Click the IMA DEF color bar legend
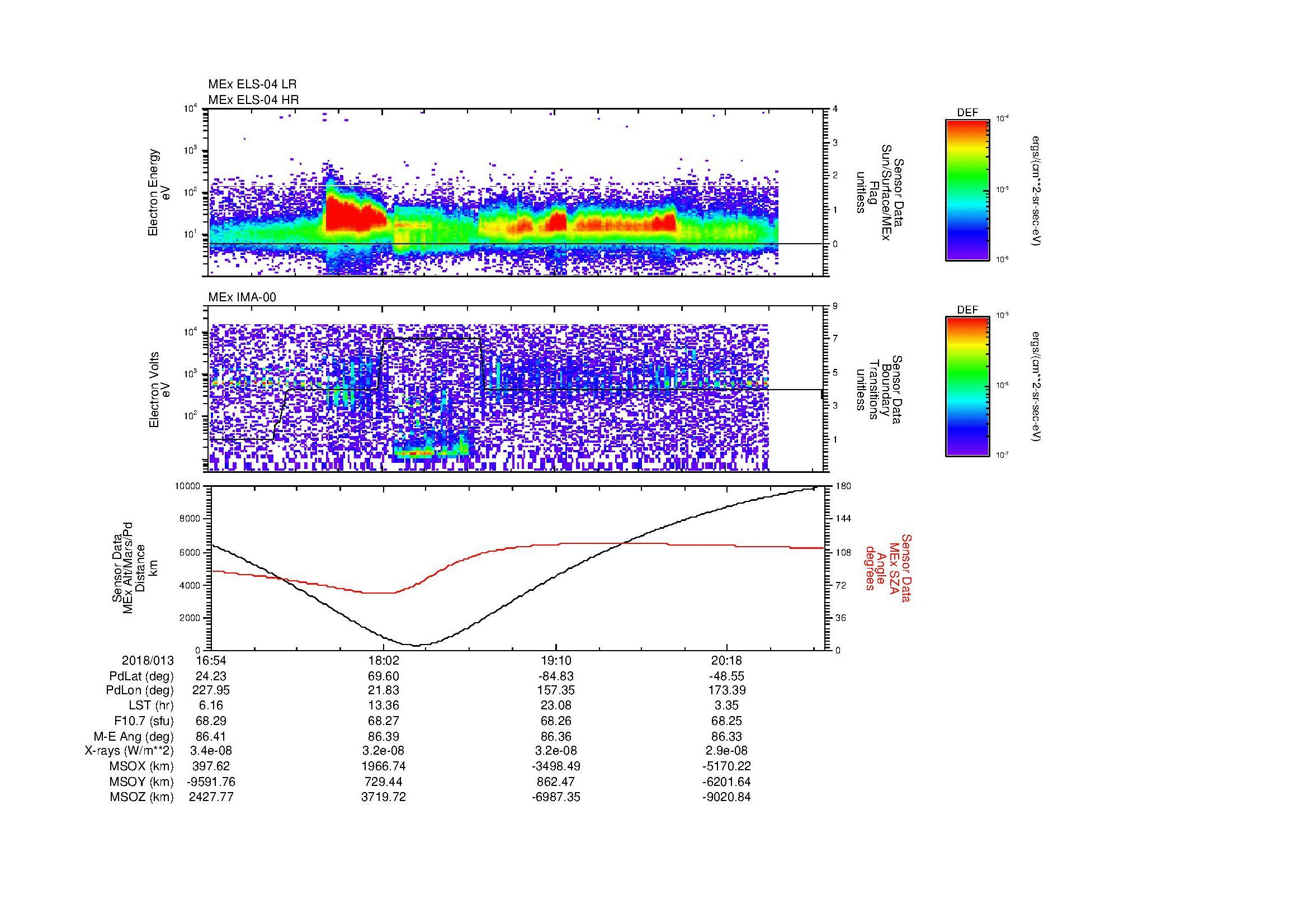 [x=967, y=387]
